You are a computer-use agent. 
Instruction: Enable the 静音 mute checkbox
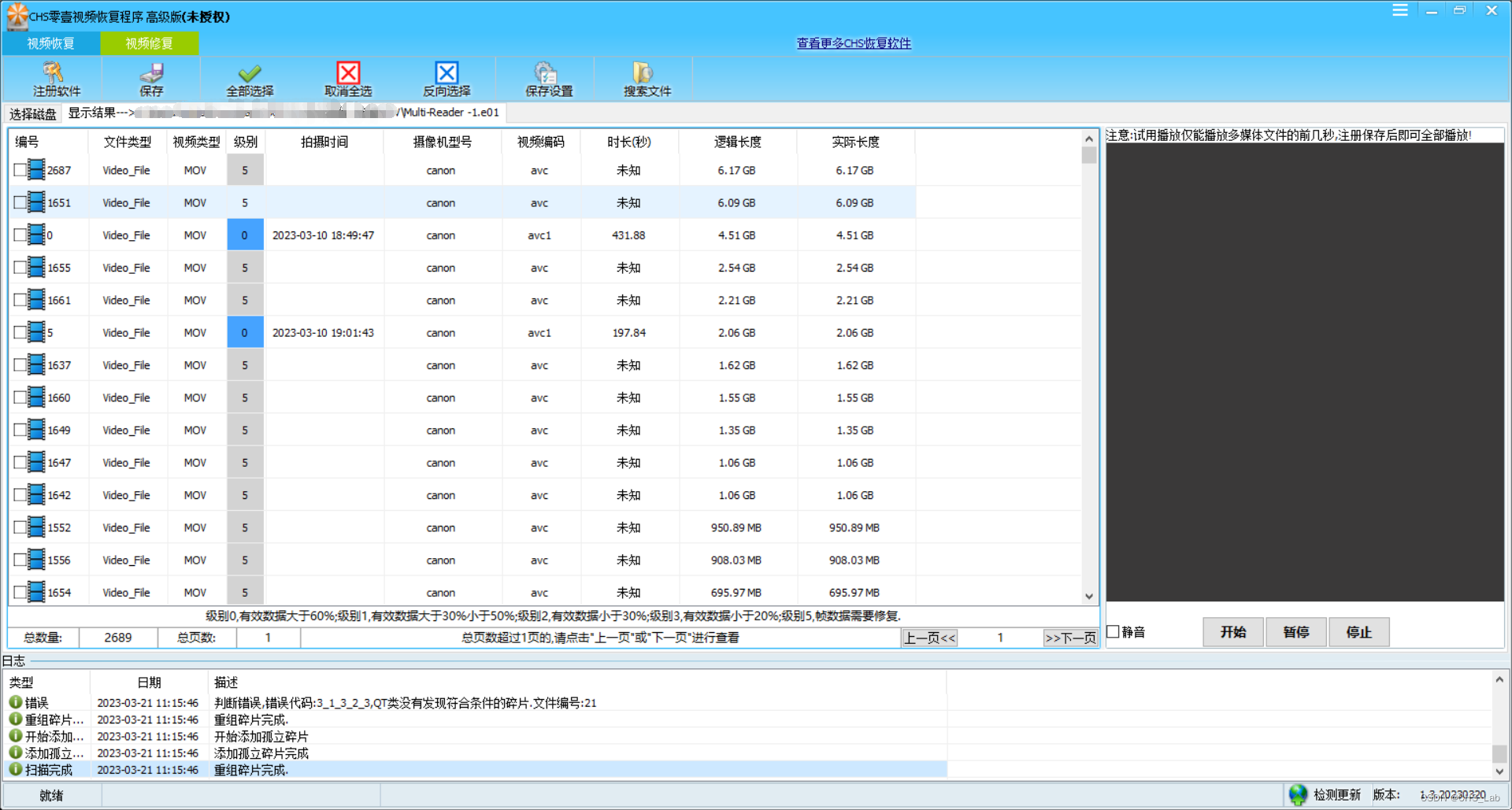click(x=1113, y=631)
